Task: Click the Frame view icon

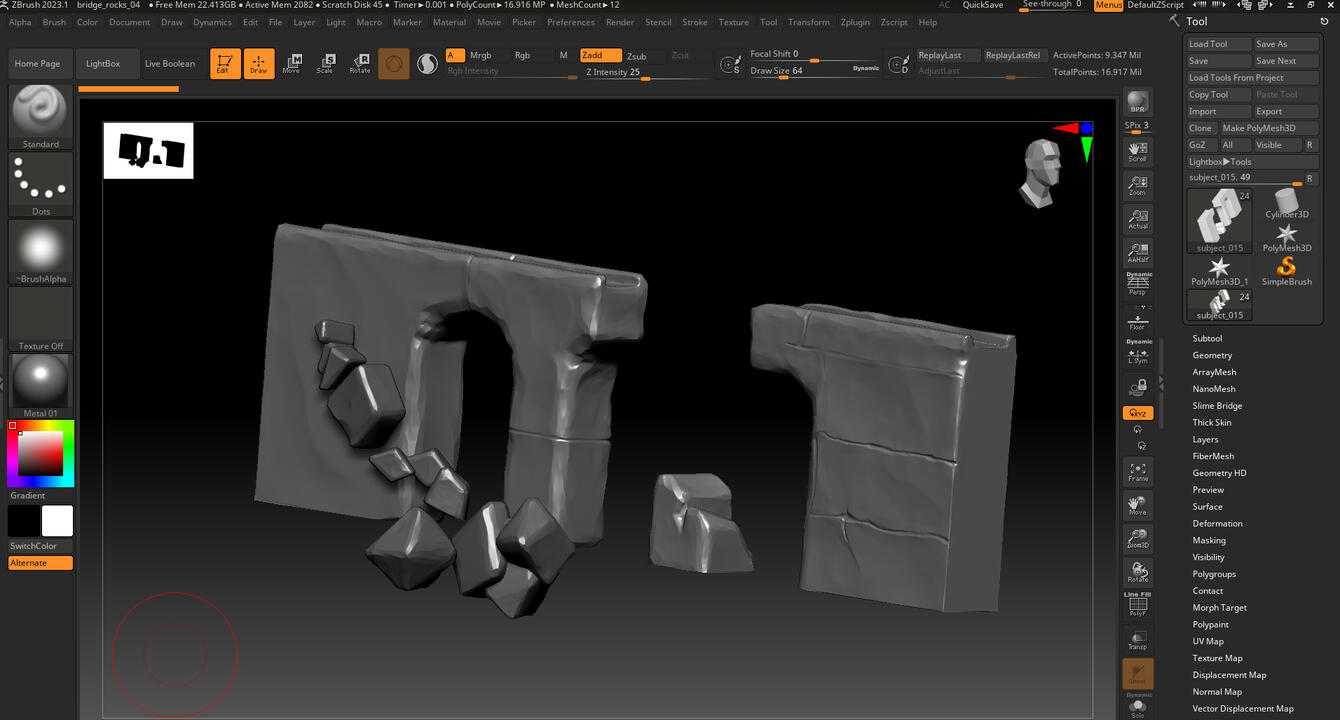Action: click(x=1138, y=471)
